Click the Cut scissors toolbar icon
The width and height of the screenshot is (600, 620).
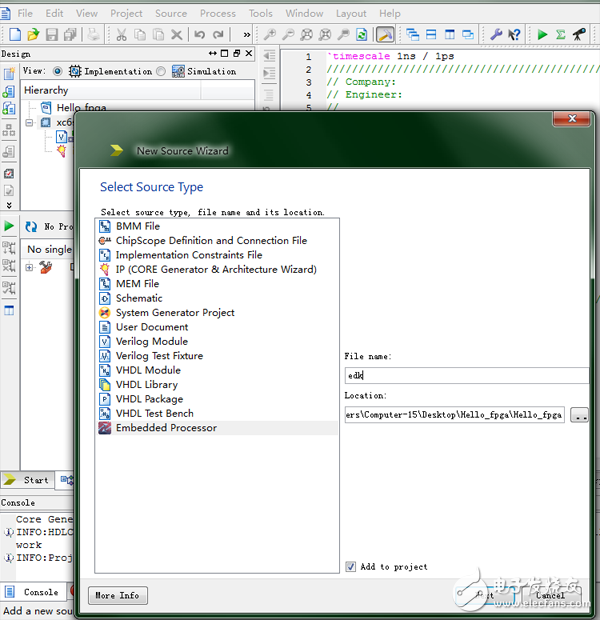121,35
